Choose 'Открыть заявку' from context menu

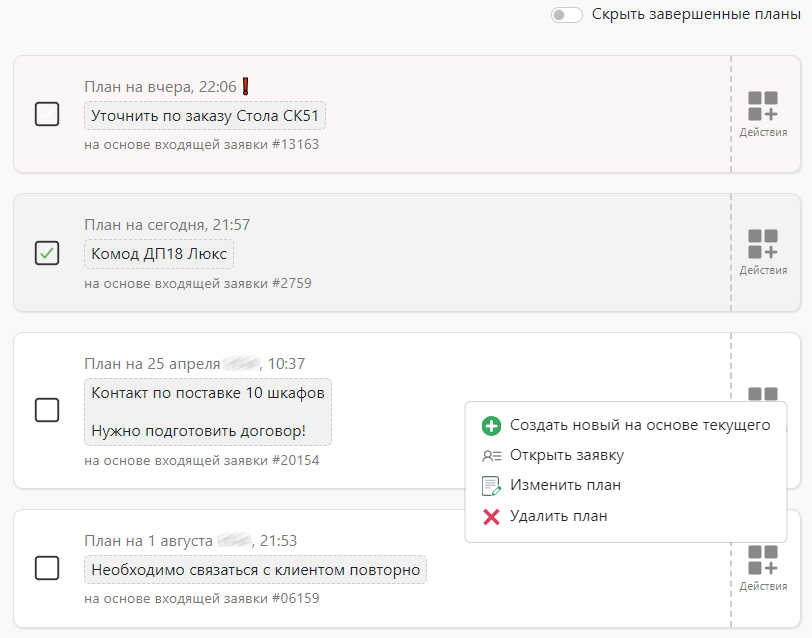pos(567,455)
